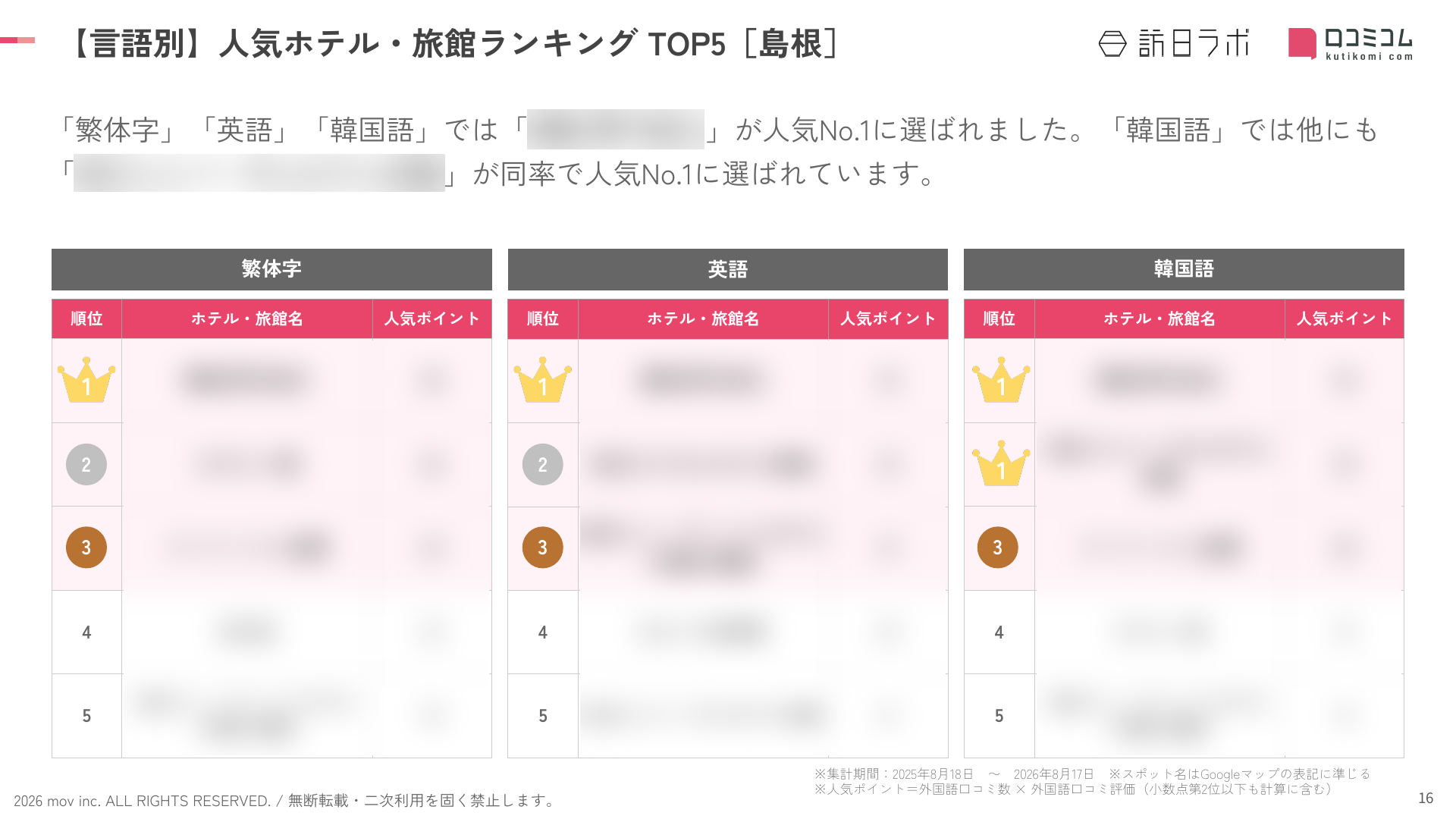This screenshot has width=1456, height=819.
Task: Click the silver rank 2 badge in 繁体字 table
Action: pyautogui.click(x=86, y=464)
